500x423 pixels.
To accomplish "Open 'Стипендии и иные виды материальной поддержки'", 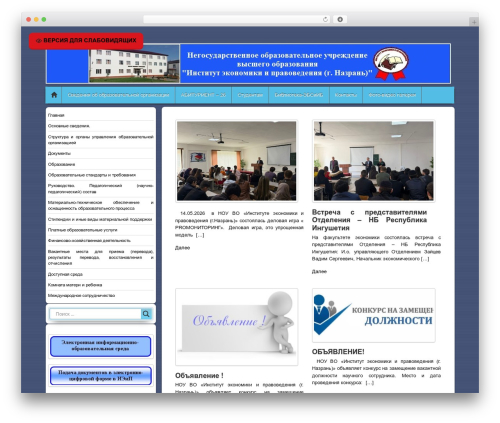I will click(x=100, y=219).
